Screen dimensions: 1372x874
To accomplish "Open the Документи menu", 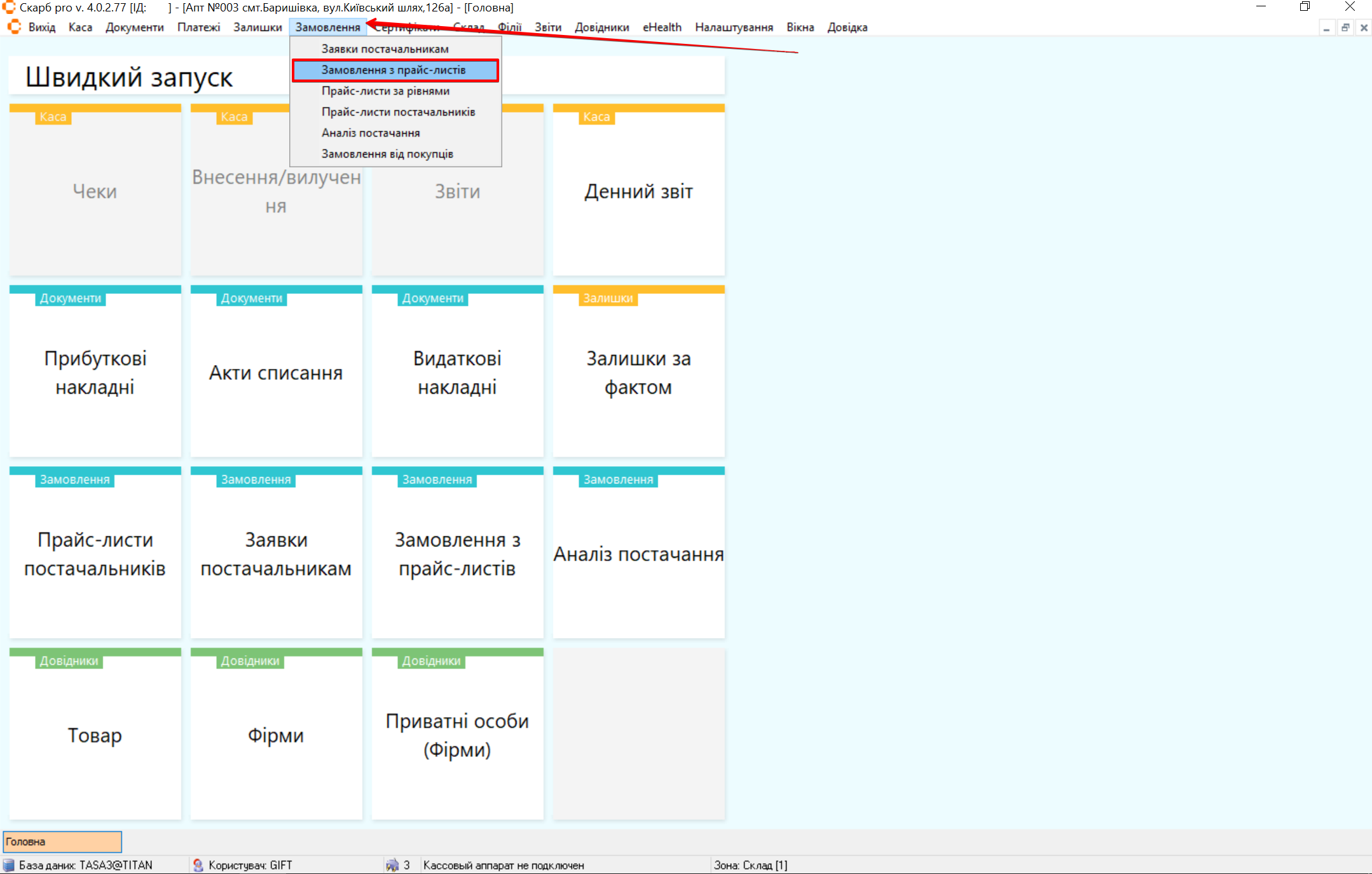I will pyautogui.click(x=134, y=27).
